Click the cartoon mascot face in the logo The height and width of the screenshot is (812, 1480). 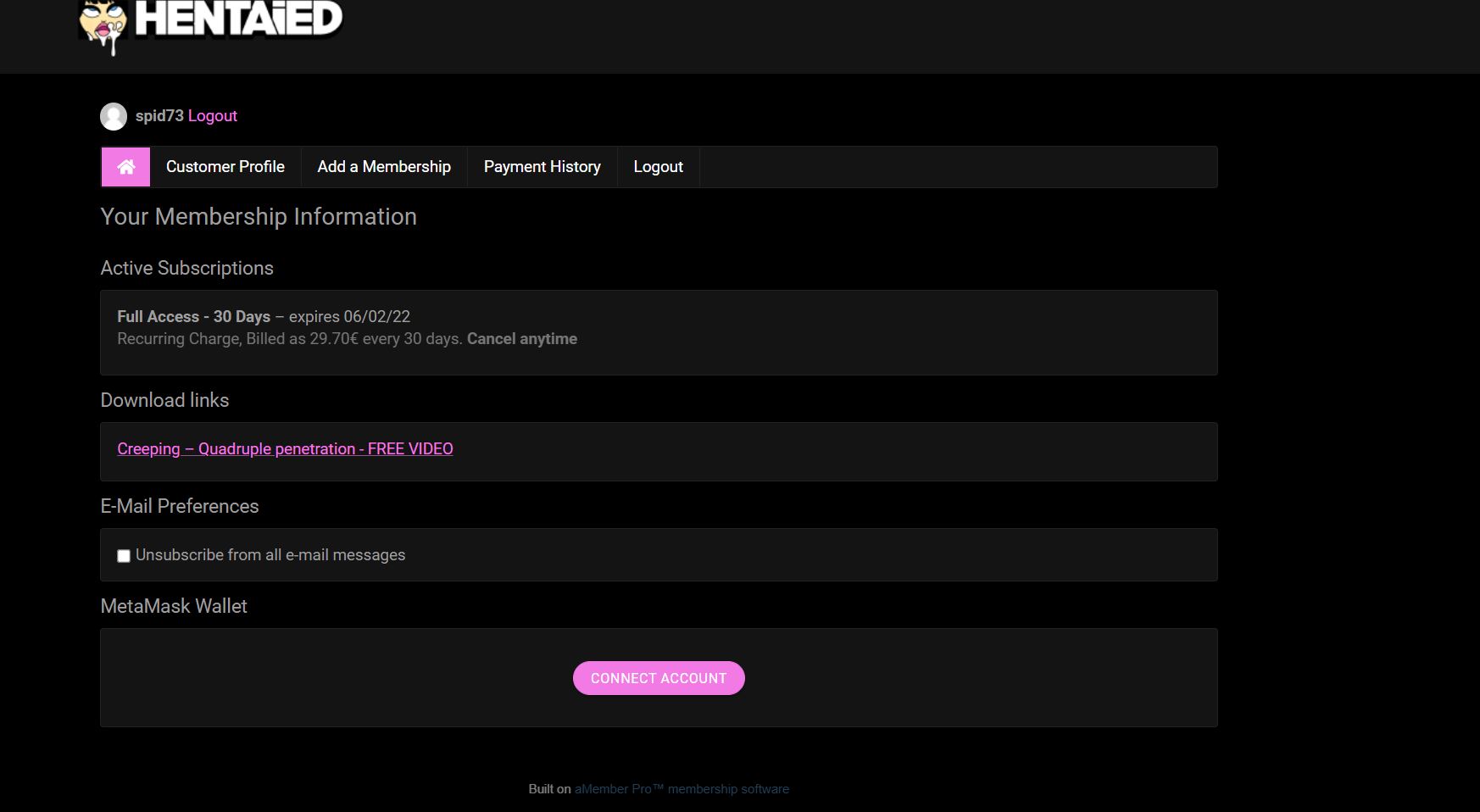[x=103, y=25]
